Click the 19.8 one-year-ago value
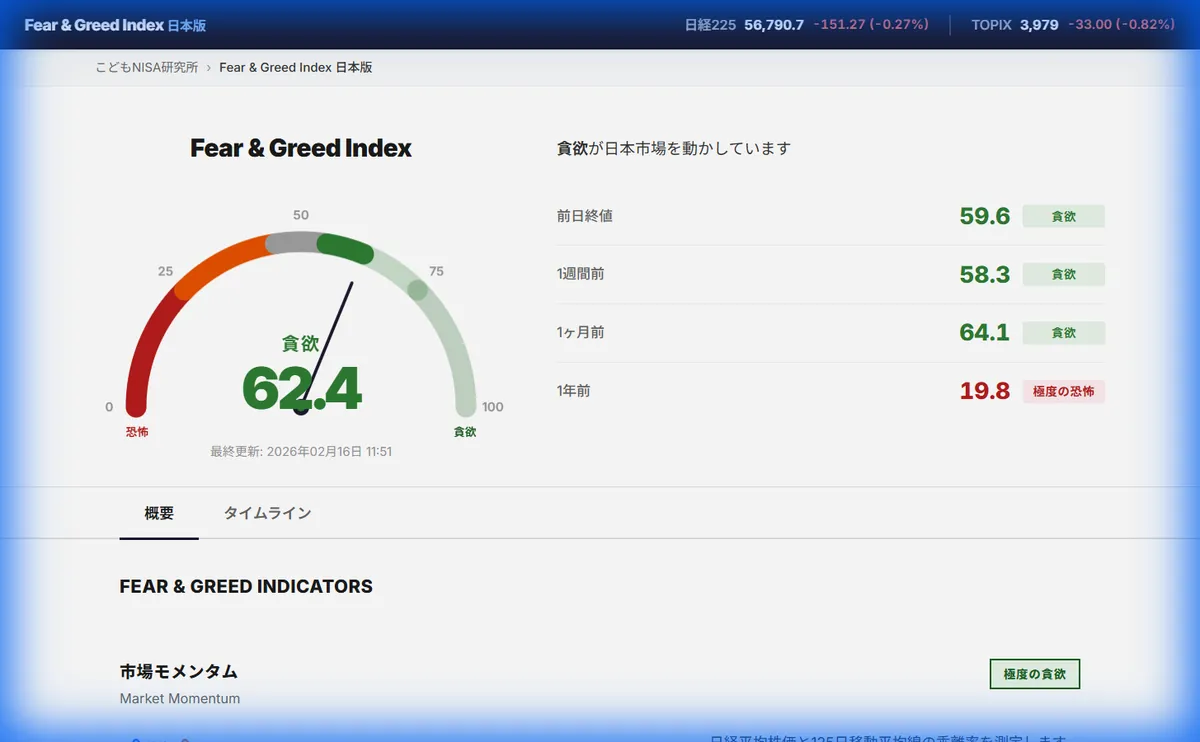 [x=985, y=391]
